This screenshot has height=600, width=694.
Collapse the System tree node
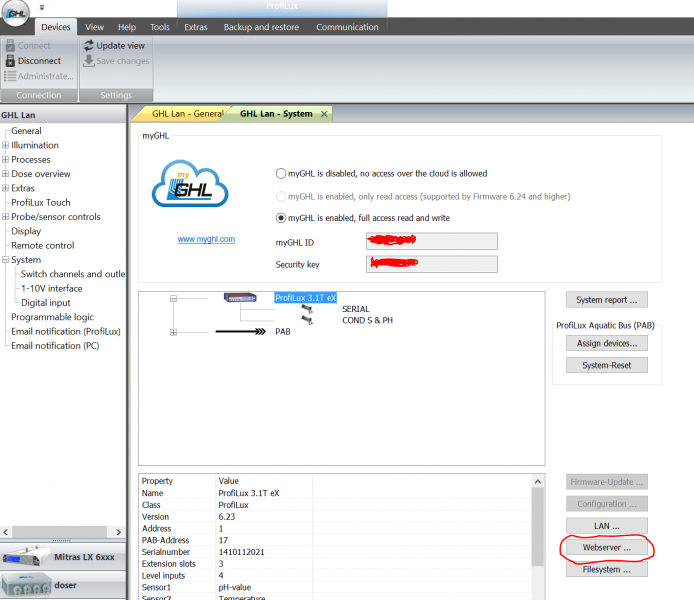[6, 260]
